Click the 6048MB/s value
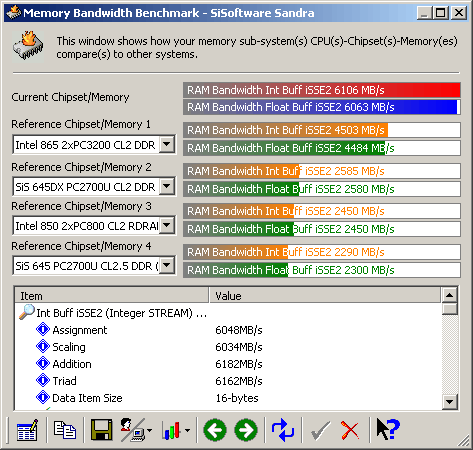 239,330
